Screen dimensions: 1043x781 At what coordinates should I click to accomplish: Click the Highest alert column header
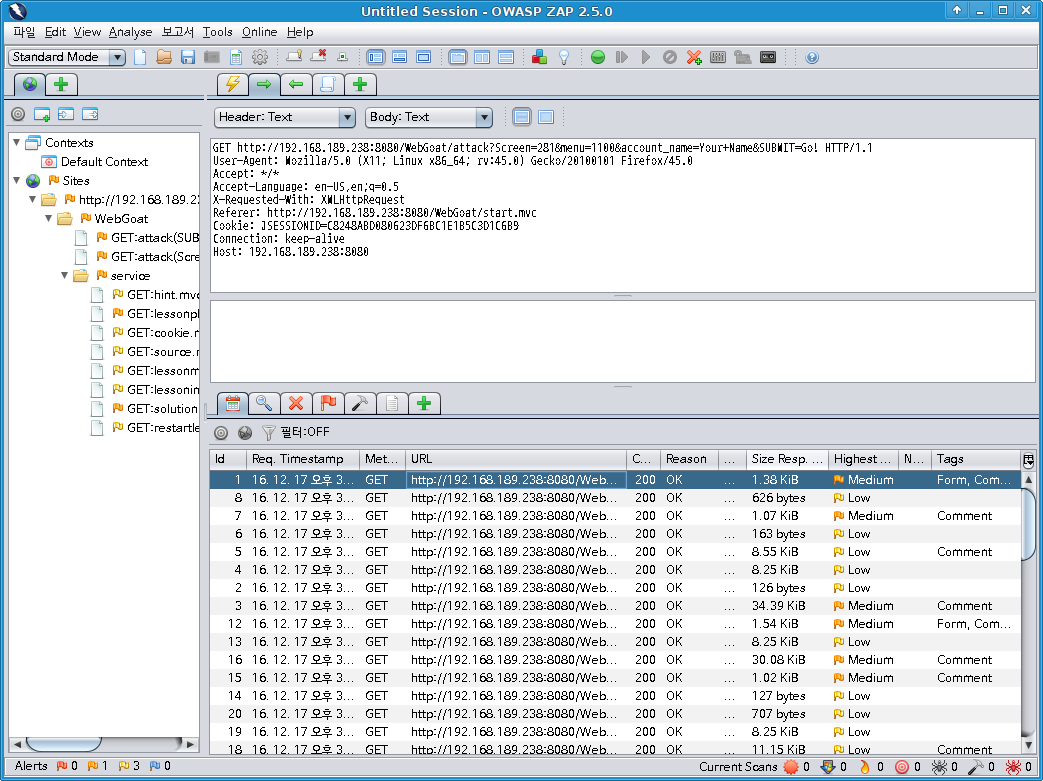[863, 459]
